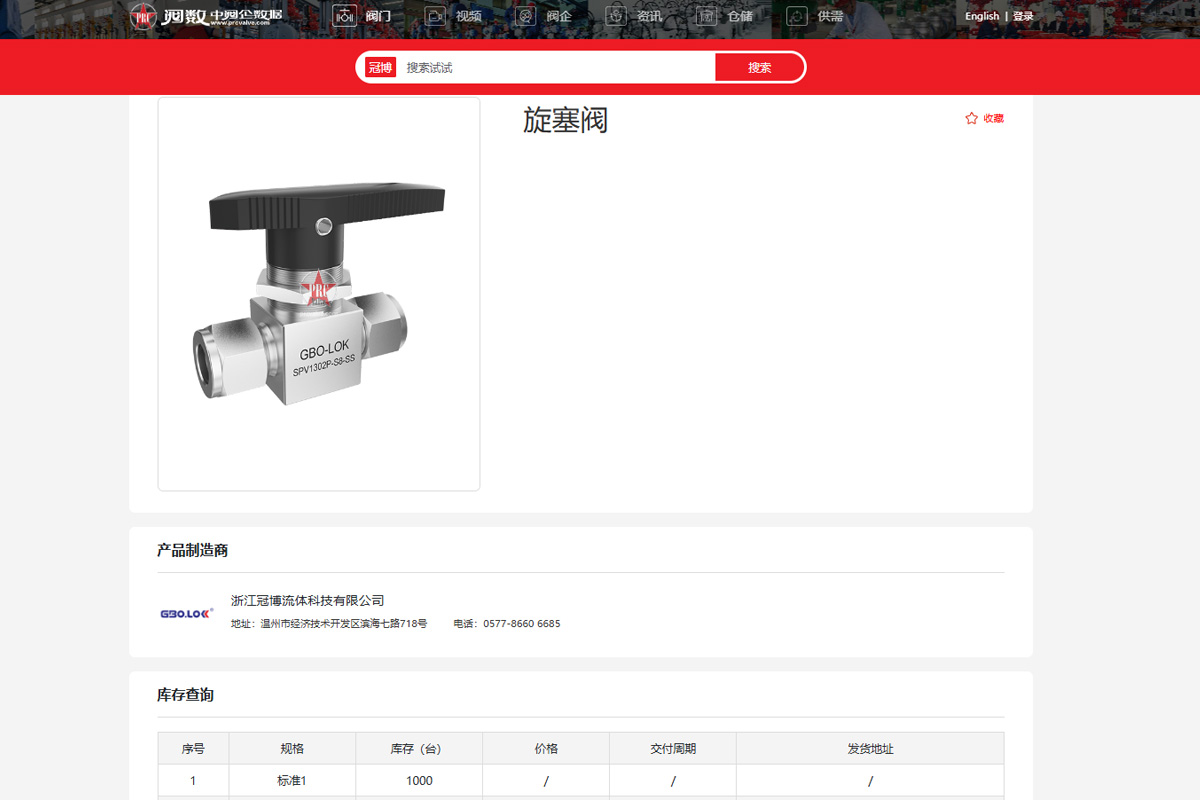The height and width of the screenshot is (800, 1200).
Task: Click the 冠博 tag in search bar
Action: pyautogui.click(x=380, y=68)
